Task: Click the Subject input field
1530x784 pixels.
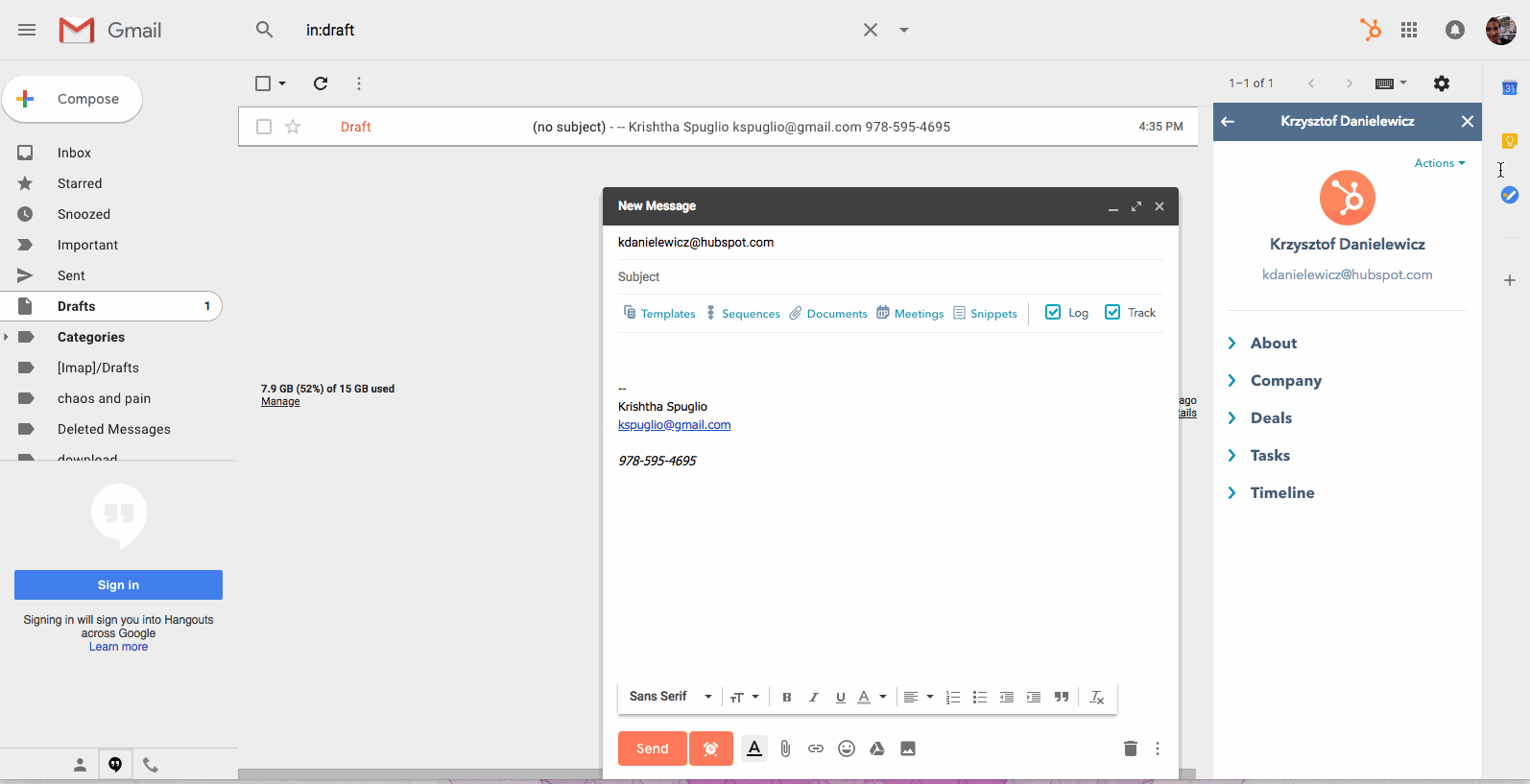Action: click(888, 277)
